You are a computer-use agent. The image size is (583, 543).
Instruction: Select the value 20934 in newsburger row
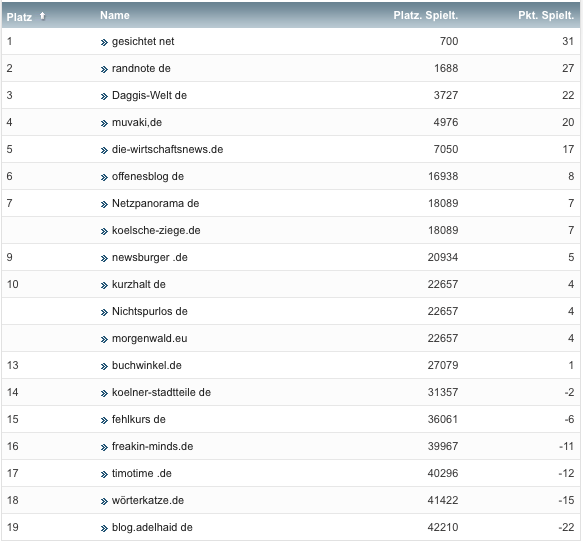(x=443, y=257)
